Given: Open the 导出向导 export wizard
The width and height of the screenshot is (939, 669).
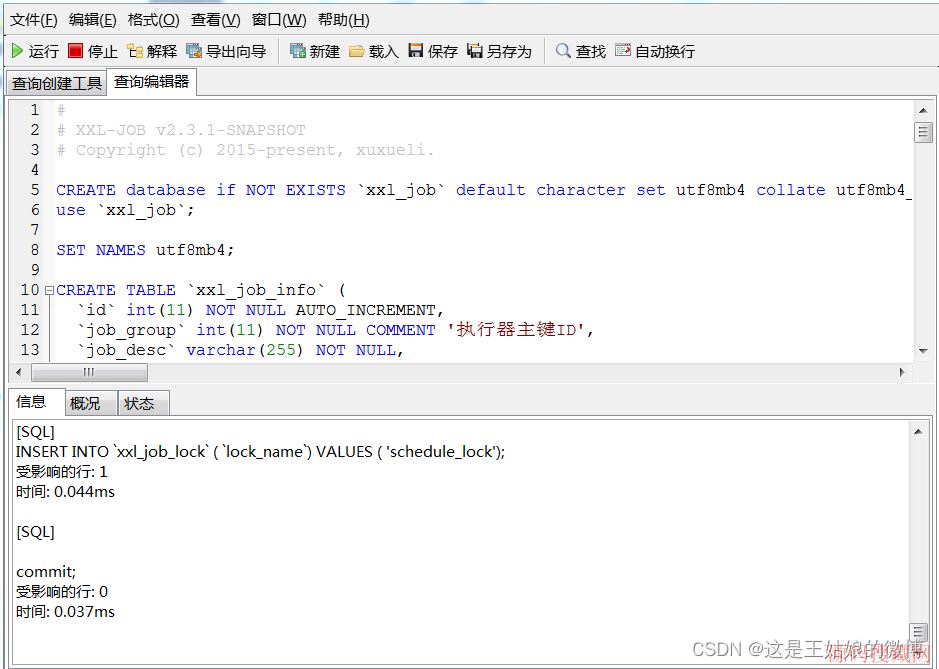Looking at the screenshot, I should [x=221, y=50].
